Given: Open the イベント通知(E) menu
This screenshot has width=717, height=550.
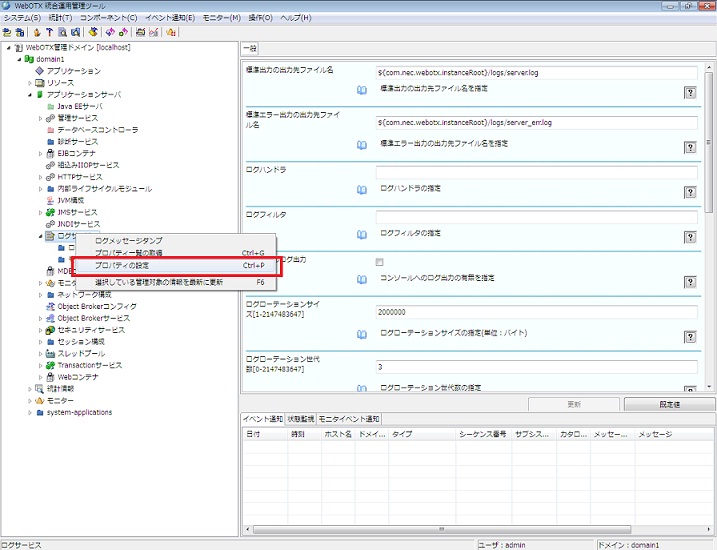Looking at the screenshot, I should (x=170, y=18).
